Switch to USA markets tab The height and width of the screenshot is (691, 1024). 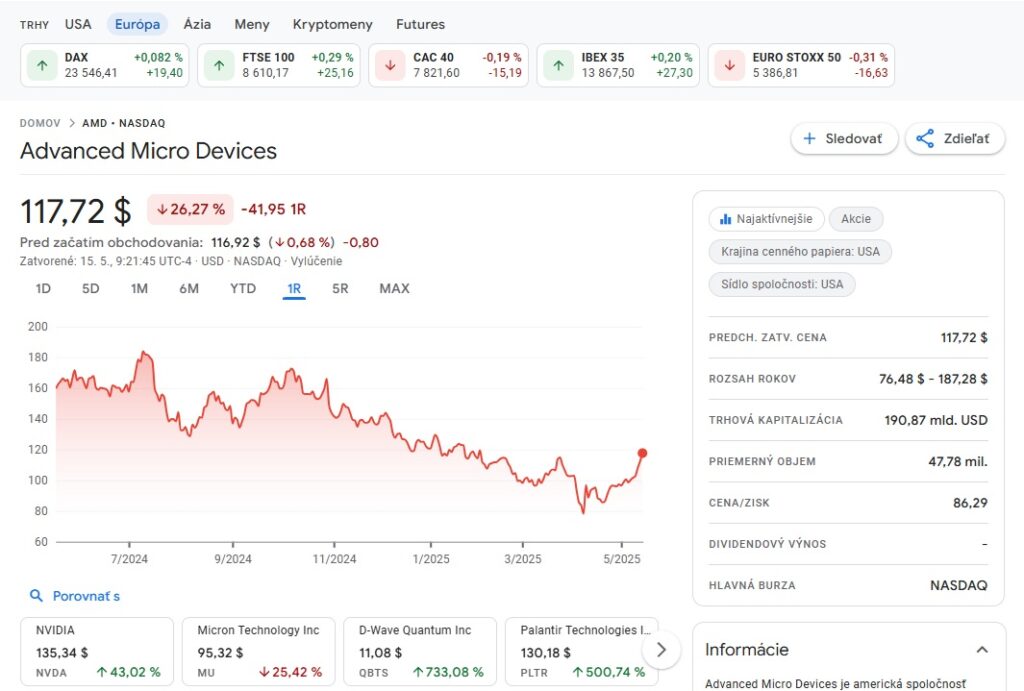(78, 24)
